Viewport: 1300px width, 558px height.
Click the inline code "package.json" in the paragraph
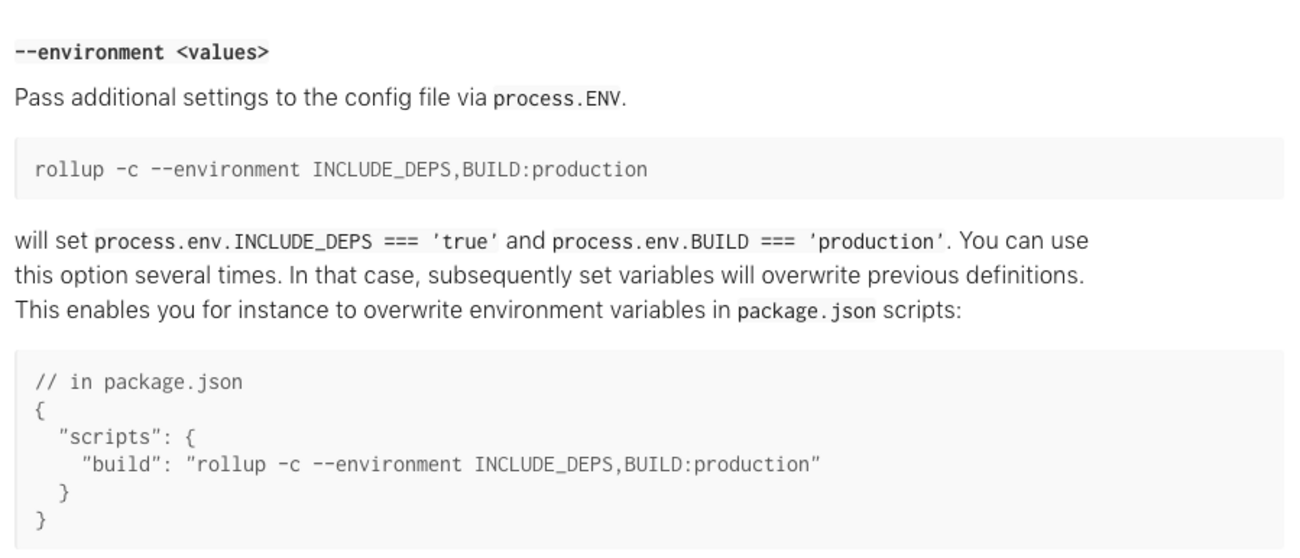click(x=806, y=311)
